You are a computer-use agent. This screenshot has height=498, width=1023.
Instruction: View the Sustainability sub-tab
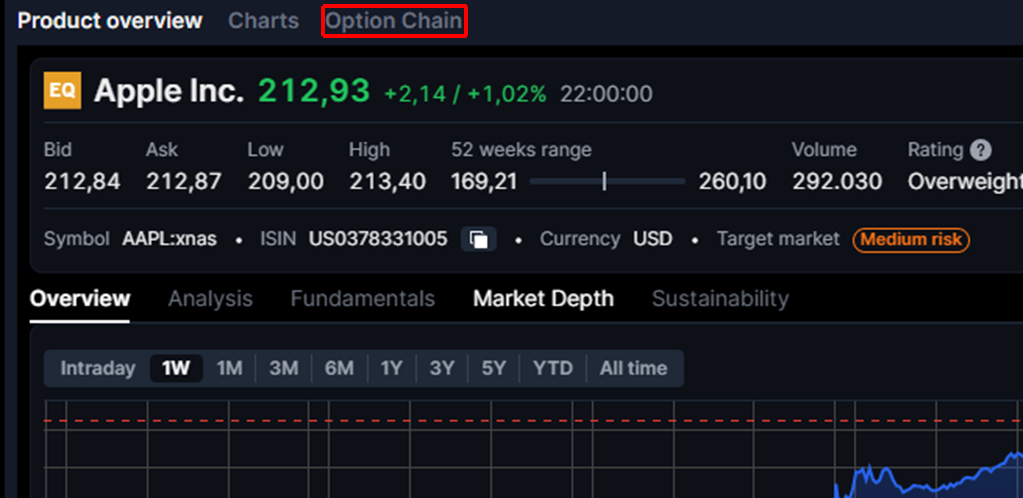pyautogui.click(x=720, y=298)
